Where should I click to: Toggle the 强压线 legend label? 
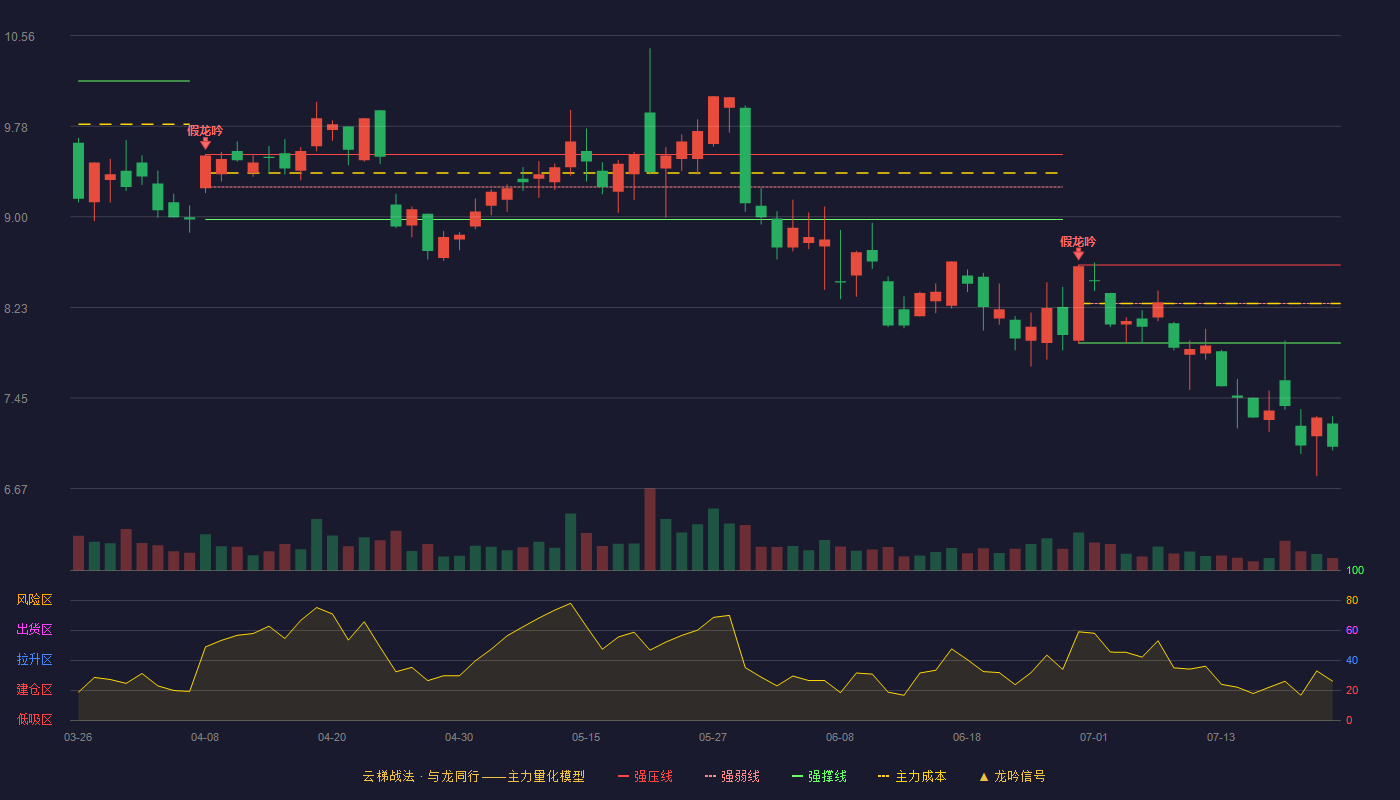[653, 776]
